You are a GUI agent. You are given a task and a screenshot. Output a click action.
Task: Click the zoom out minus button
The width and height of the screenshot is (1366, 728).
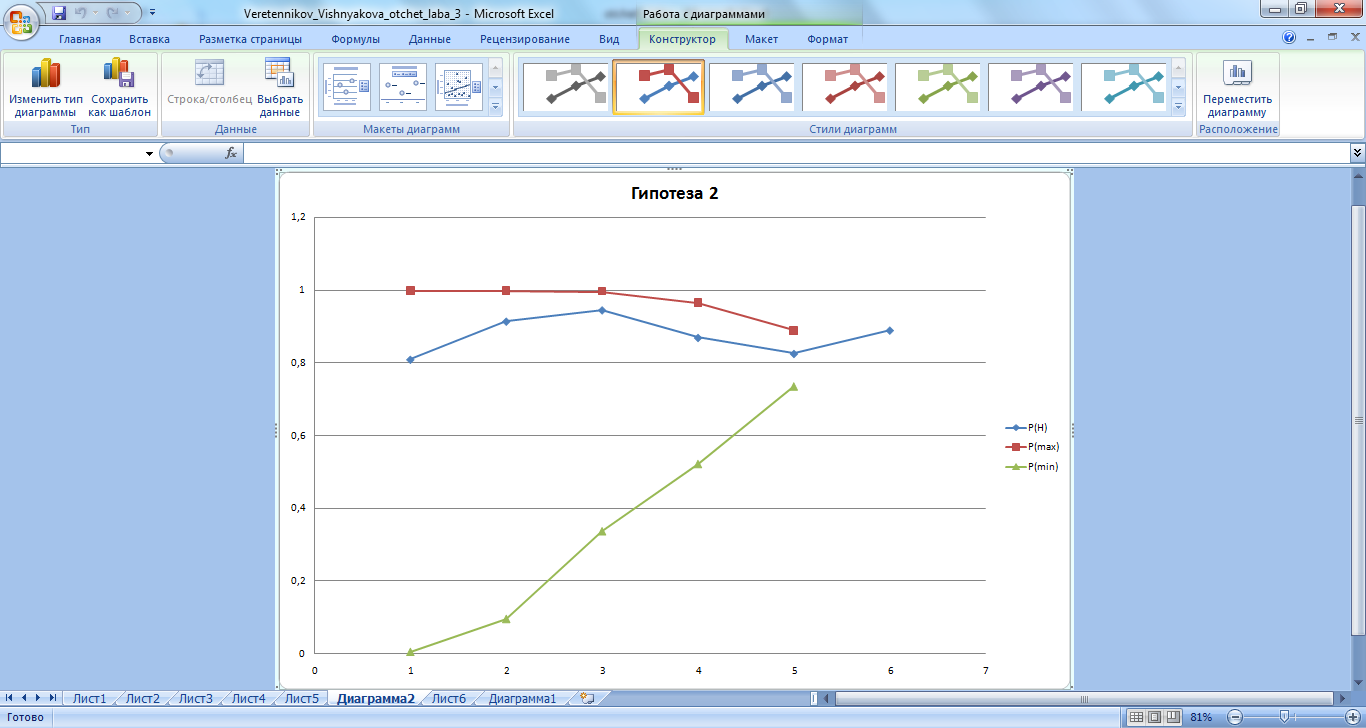point(1235,717)
